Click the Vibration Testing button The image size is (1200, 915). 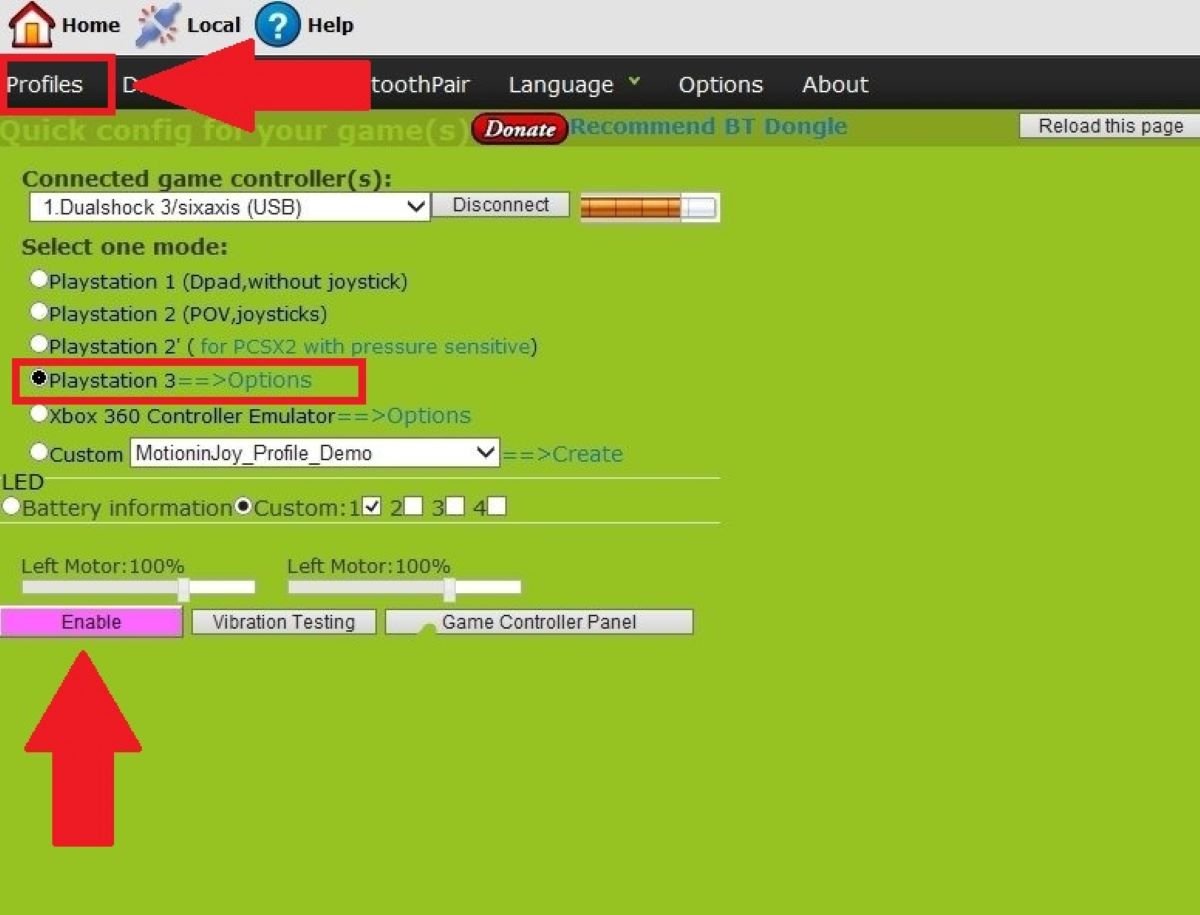(x=284, y=622)
